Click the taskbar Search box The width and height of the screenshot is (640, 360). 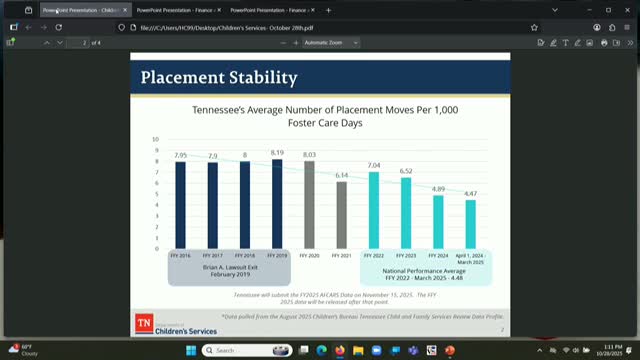(x=247, y=350)
